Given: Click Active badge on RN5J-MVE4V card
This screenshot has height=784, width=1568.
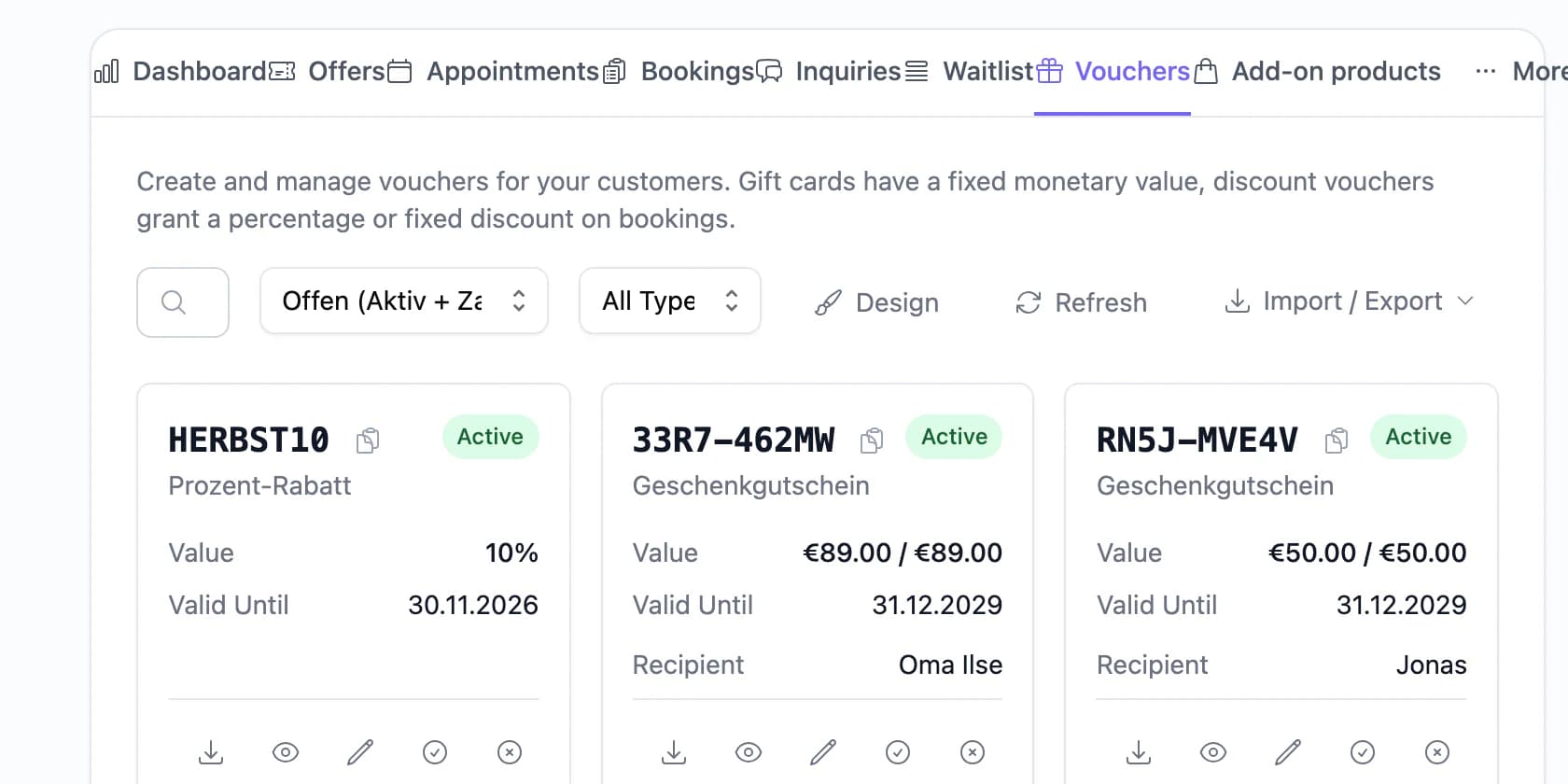Looking at the screenshot, I should click(1419, 437).
